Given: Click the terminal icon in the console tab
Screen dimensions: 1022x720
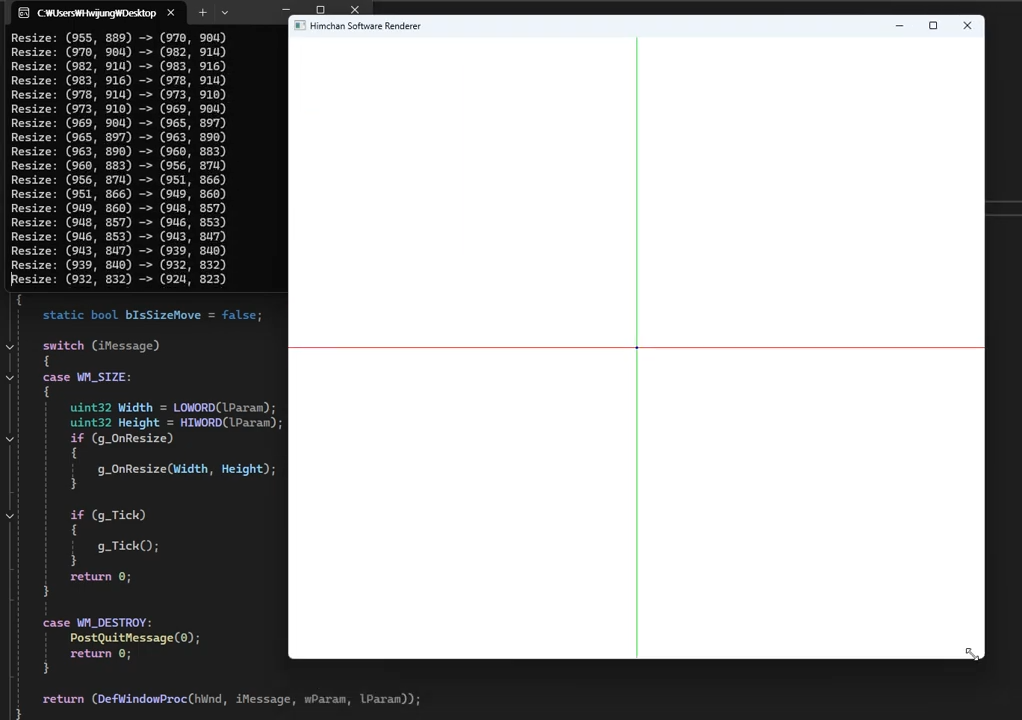Looking at the screenshot, I should [x=23, y=13].
